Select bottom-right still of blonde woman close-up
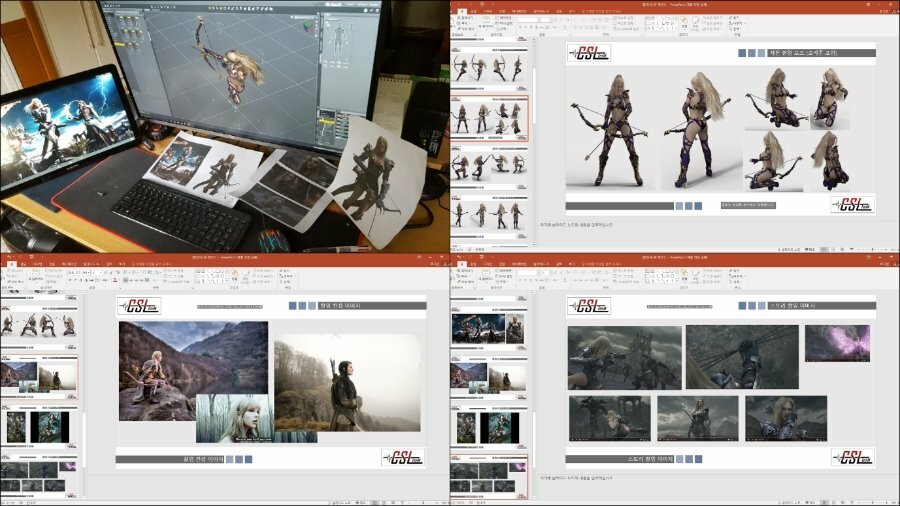This screenshot has height=506, width=900. coord(786,419)
